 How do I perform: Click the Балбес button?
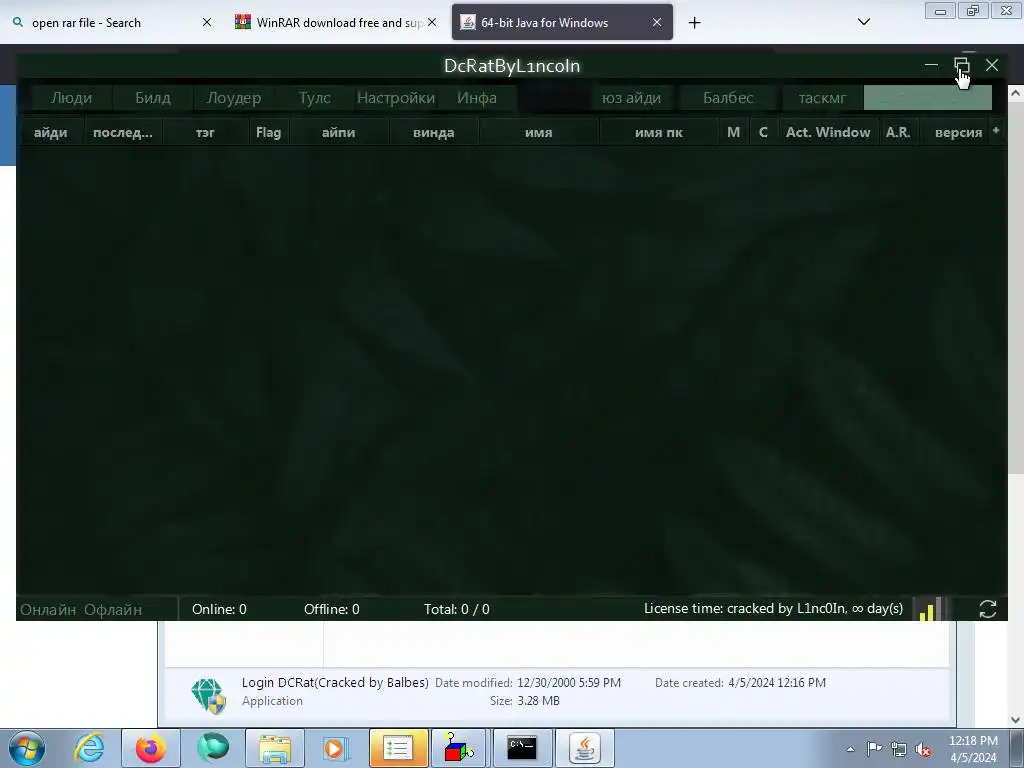pyautogui.click(x=728, y=98)
